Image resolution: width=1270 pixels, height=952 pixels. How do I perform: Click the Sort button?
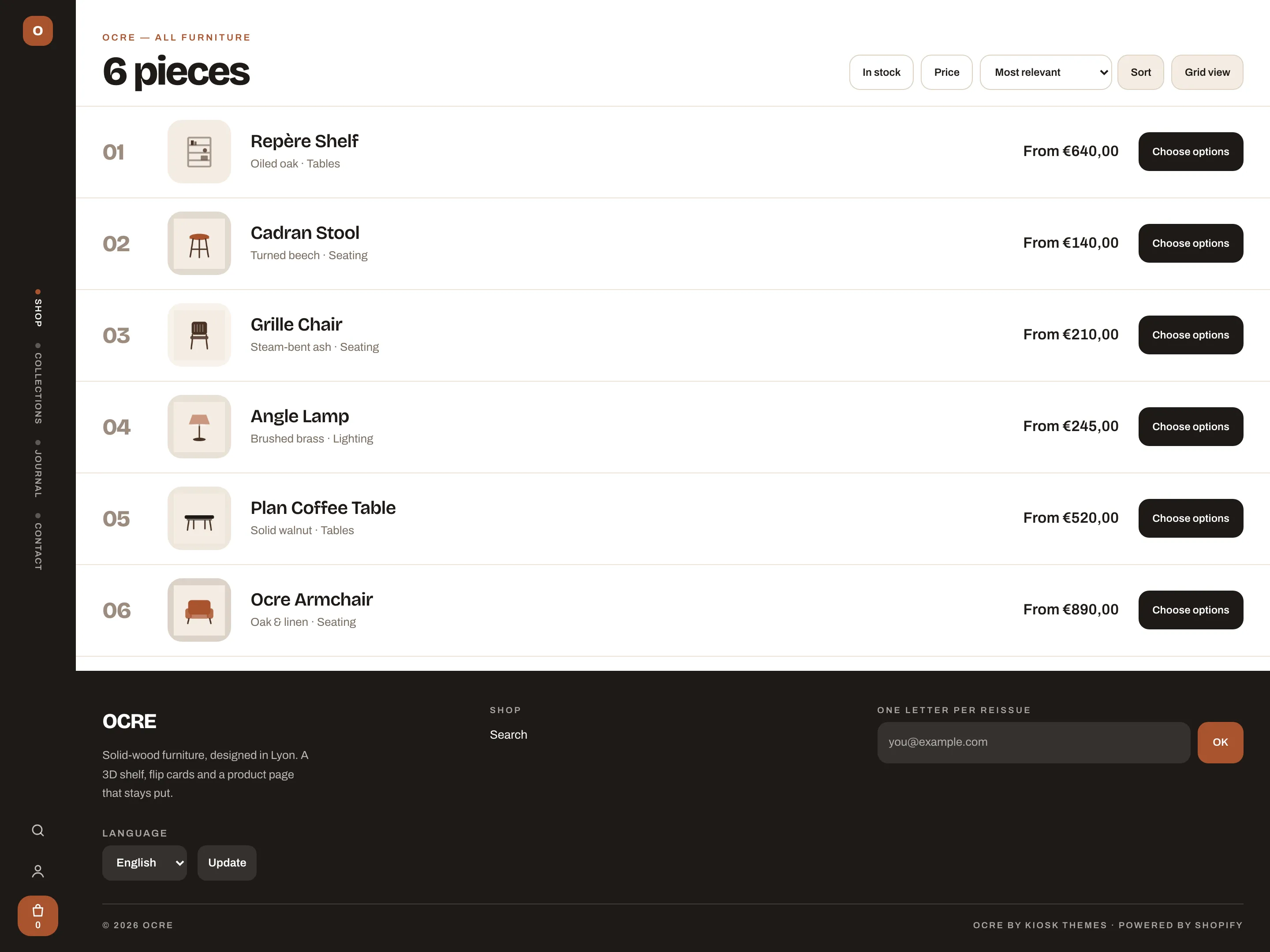click(1141, 72)
